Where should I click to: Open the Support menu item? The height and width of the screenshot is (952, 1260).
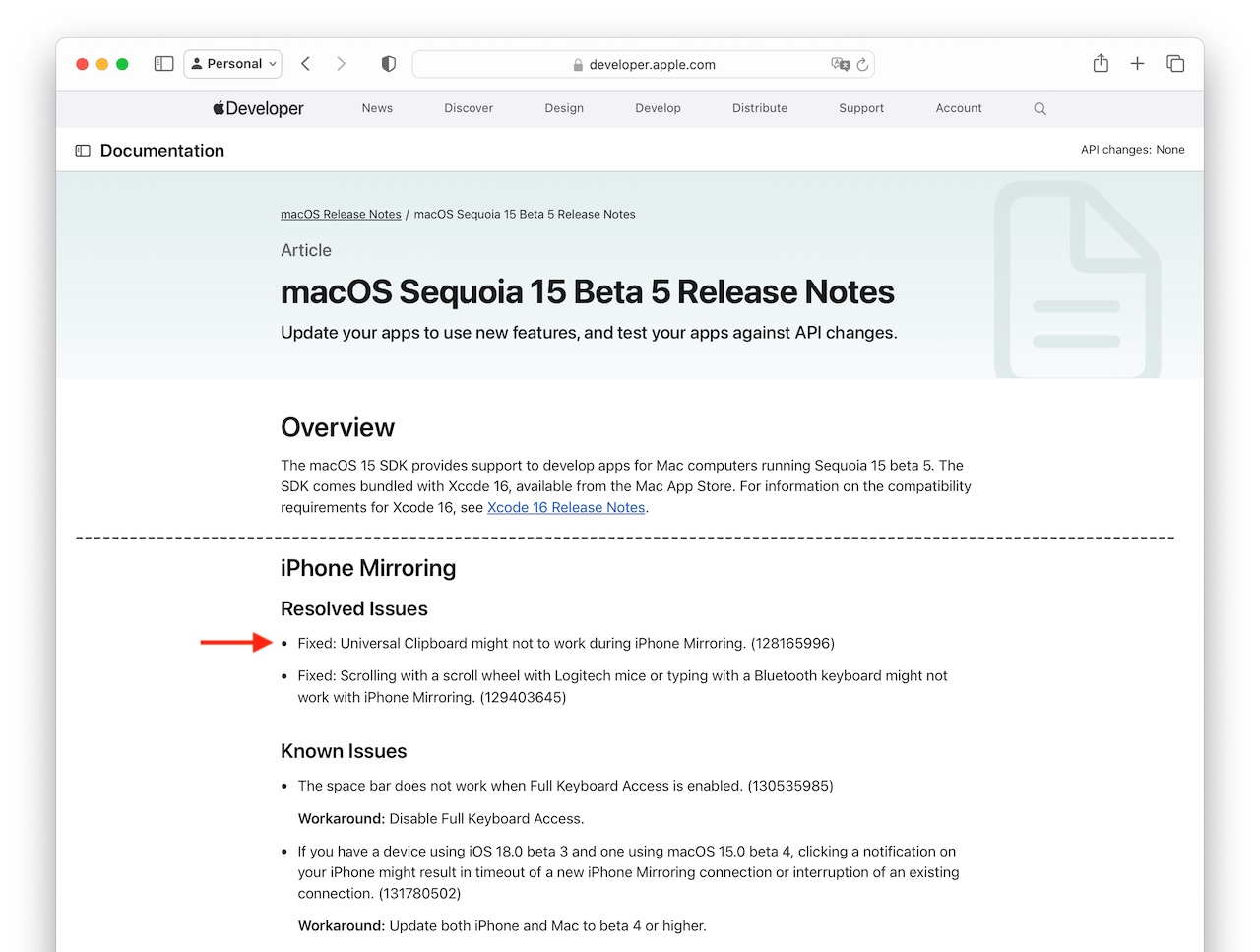[x=861, y=108]
